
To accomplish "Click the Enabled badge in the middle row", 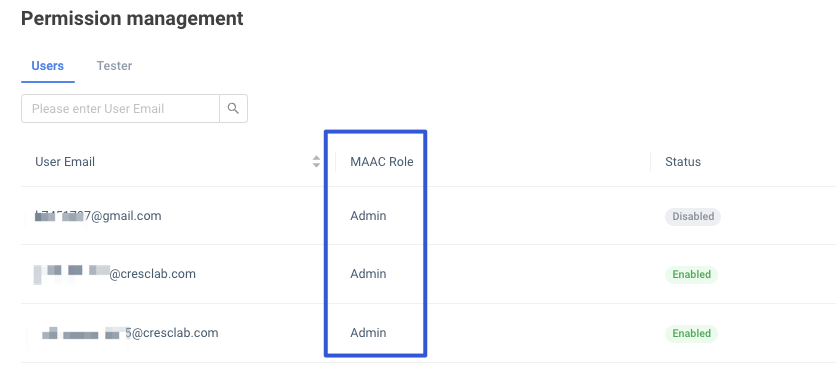I will (x=692, y=275).
